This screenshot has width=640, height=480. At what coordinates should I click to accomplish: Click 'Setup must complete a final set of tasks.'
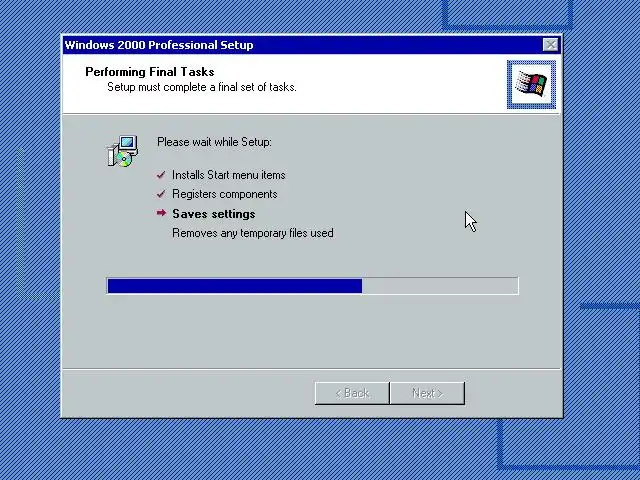(202, 87)
